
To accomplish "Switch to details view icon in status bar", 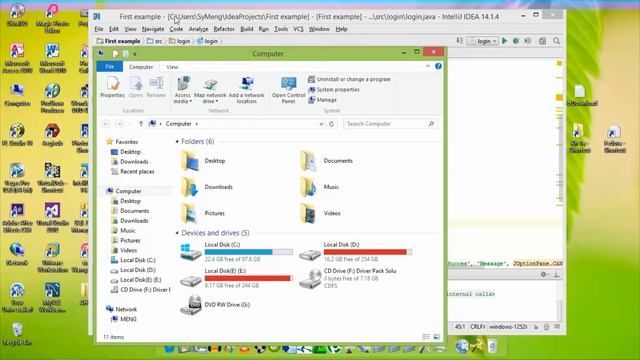I will [x=426, y=337].
